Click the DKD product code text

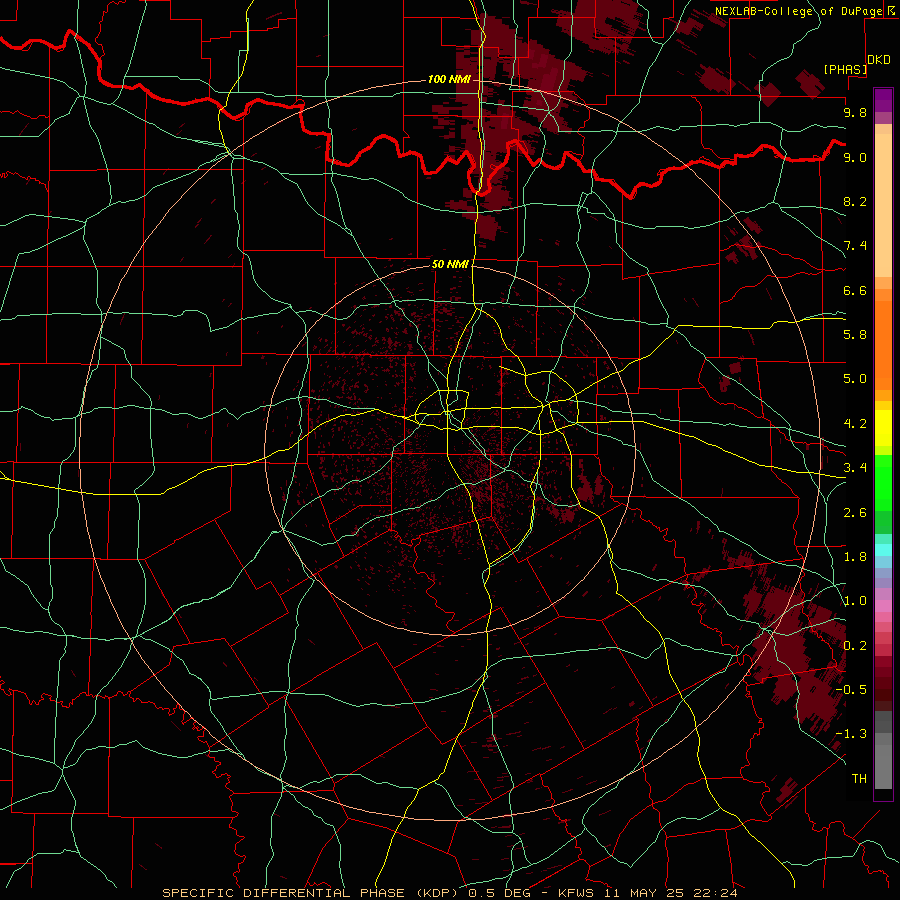[879, 60]
